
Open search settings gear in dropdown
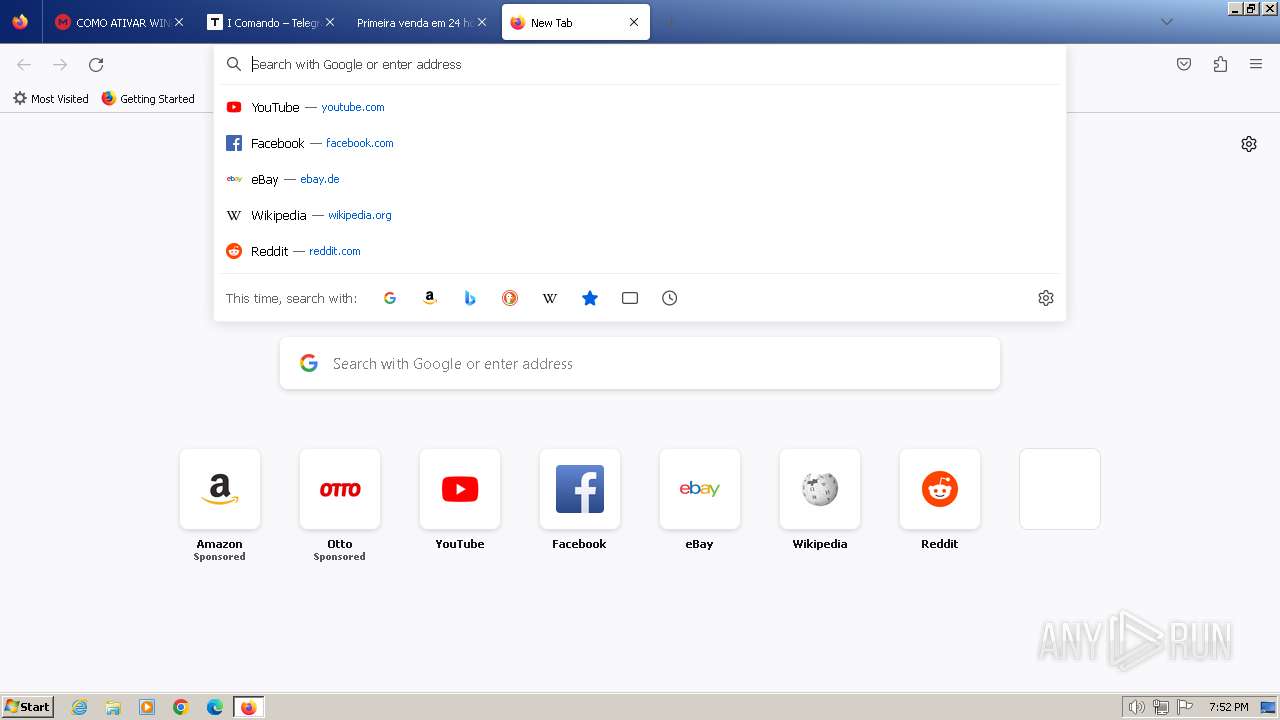[1046, 298]
